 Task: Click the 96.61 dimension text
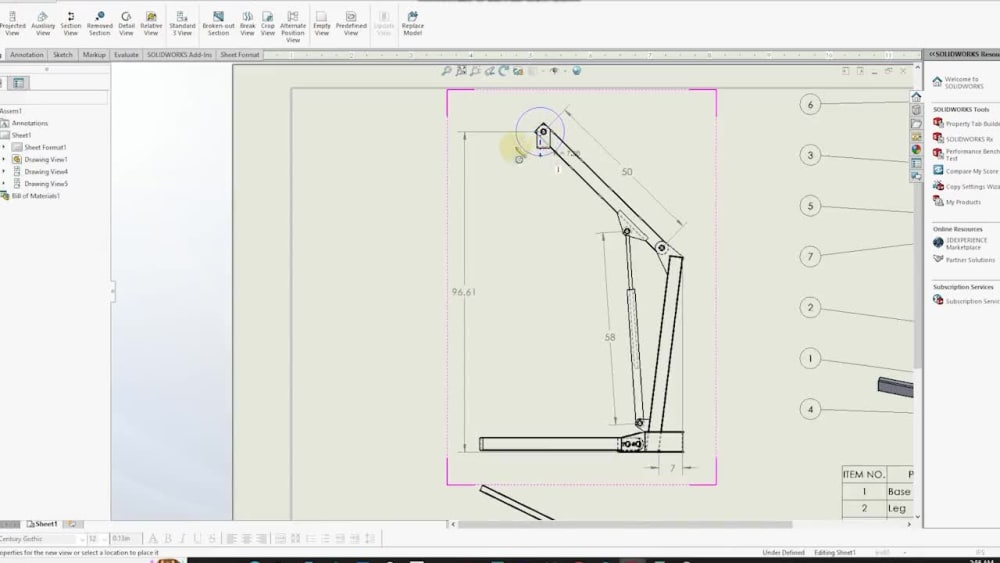pos(464,292)
